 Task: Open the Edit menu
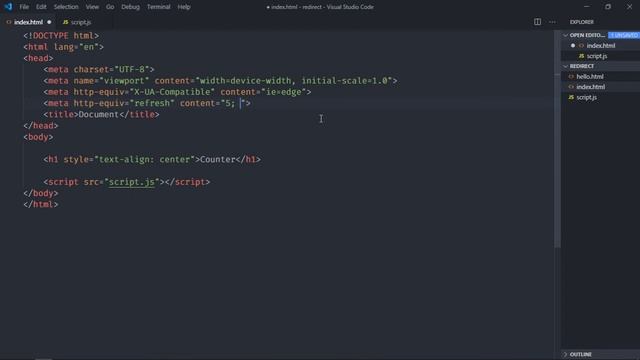coord(41,7)
